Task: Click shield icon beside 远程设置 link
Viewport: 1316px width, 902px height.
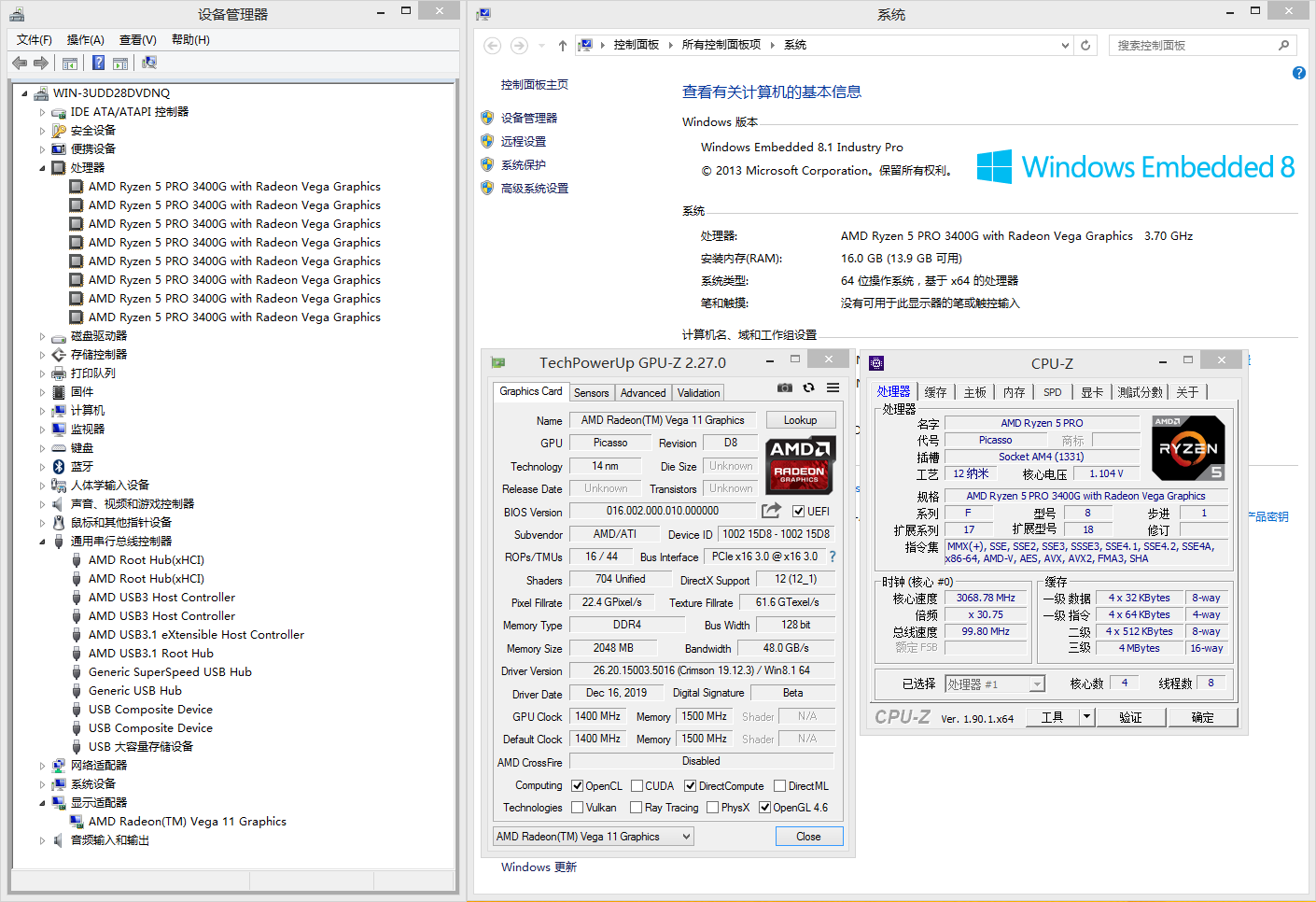Action: 487,141
